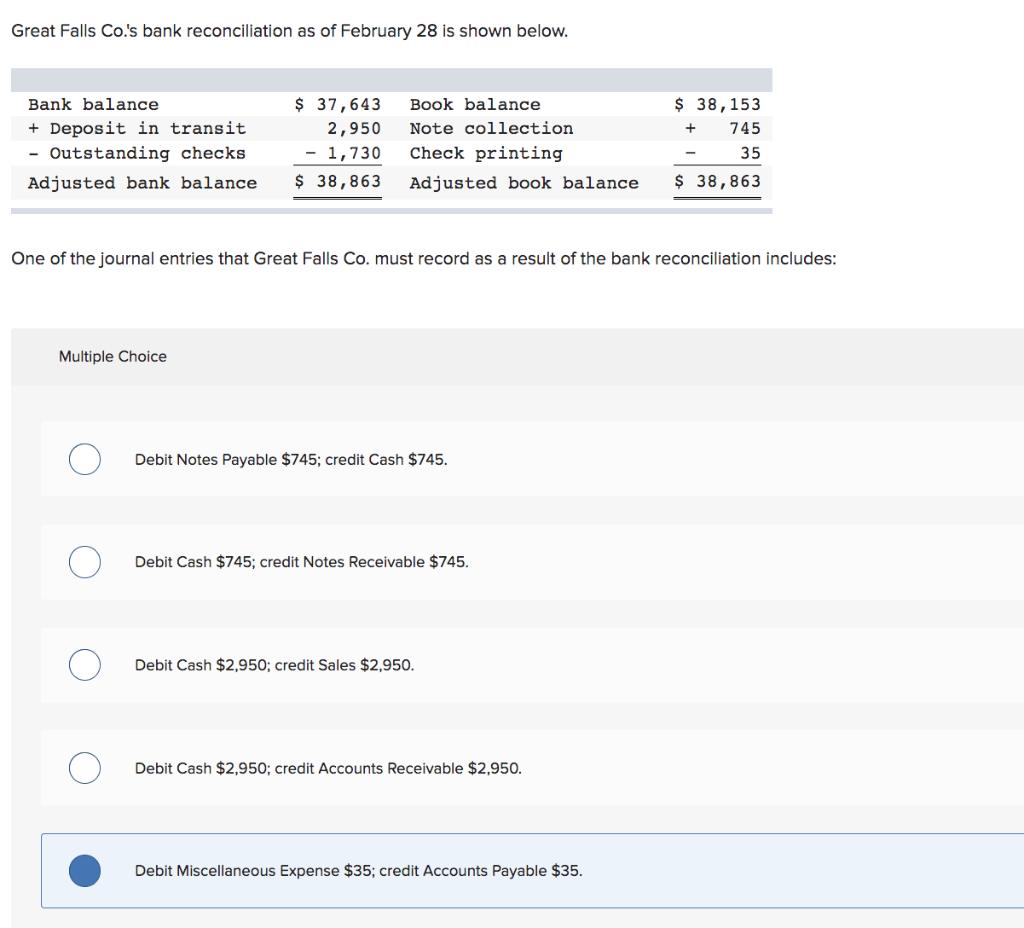The height and width of the screenshot is (928, 1024).
Task: Click the '- Outstanding checks' label
Action: [x=137, y=153]
